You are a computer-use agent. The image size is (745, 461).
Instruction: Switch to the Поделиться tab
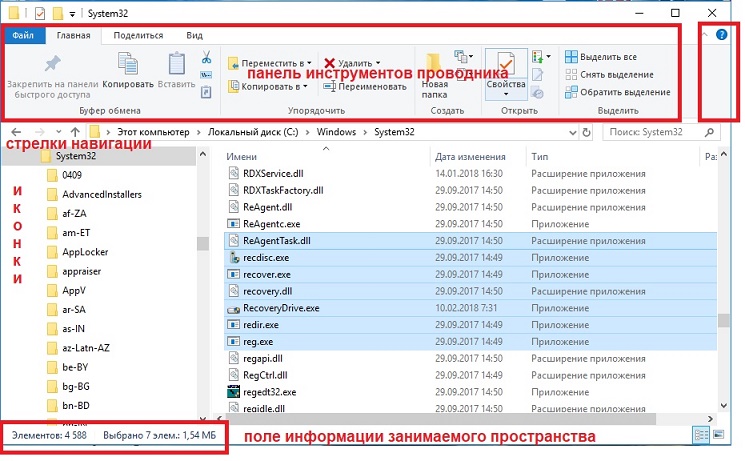tap(138, 35)
